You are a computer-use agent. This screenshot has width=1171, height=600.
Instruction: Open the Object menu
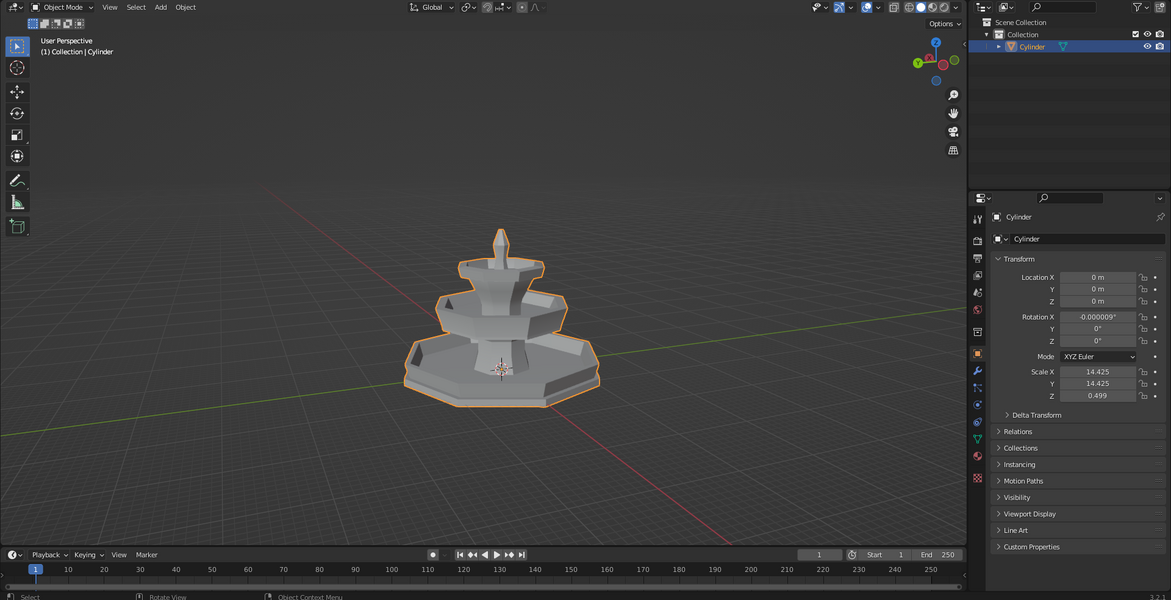pyautogui.click(x=185, y=7)
